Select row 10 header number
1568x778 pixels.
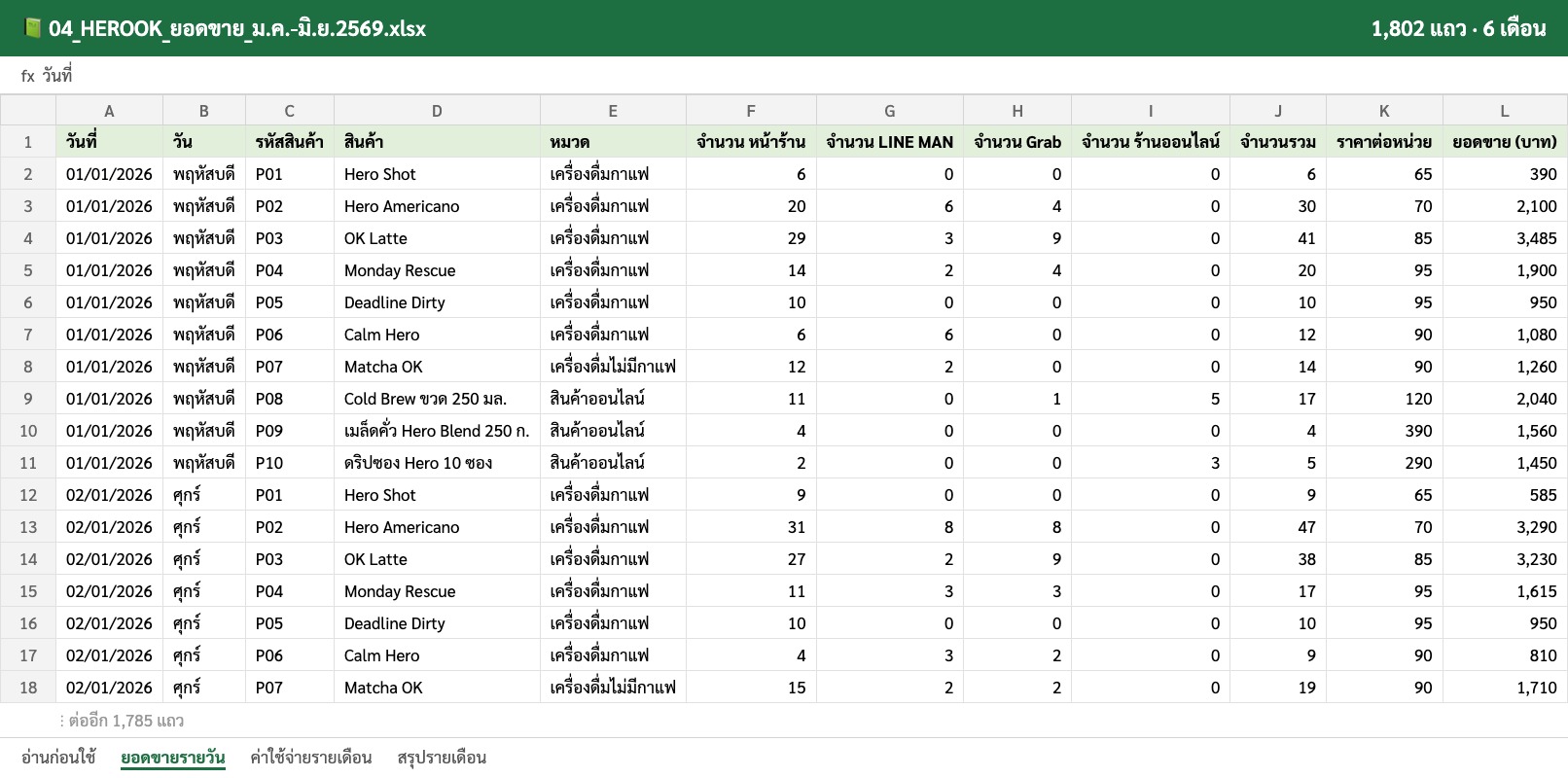click(x=28, y=431)
